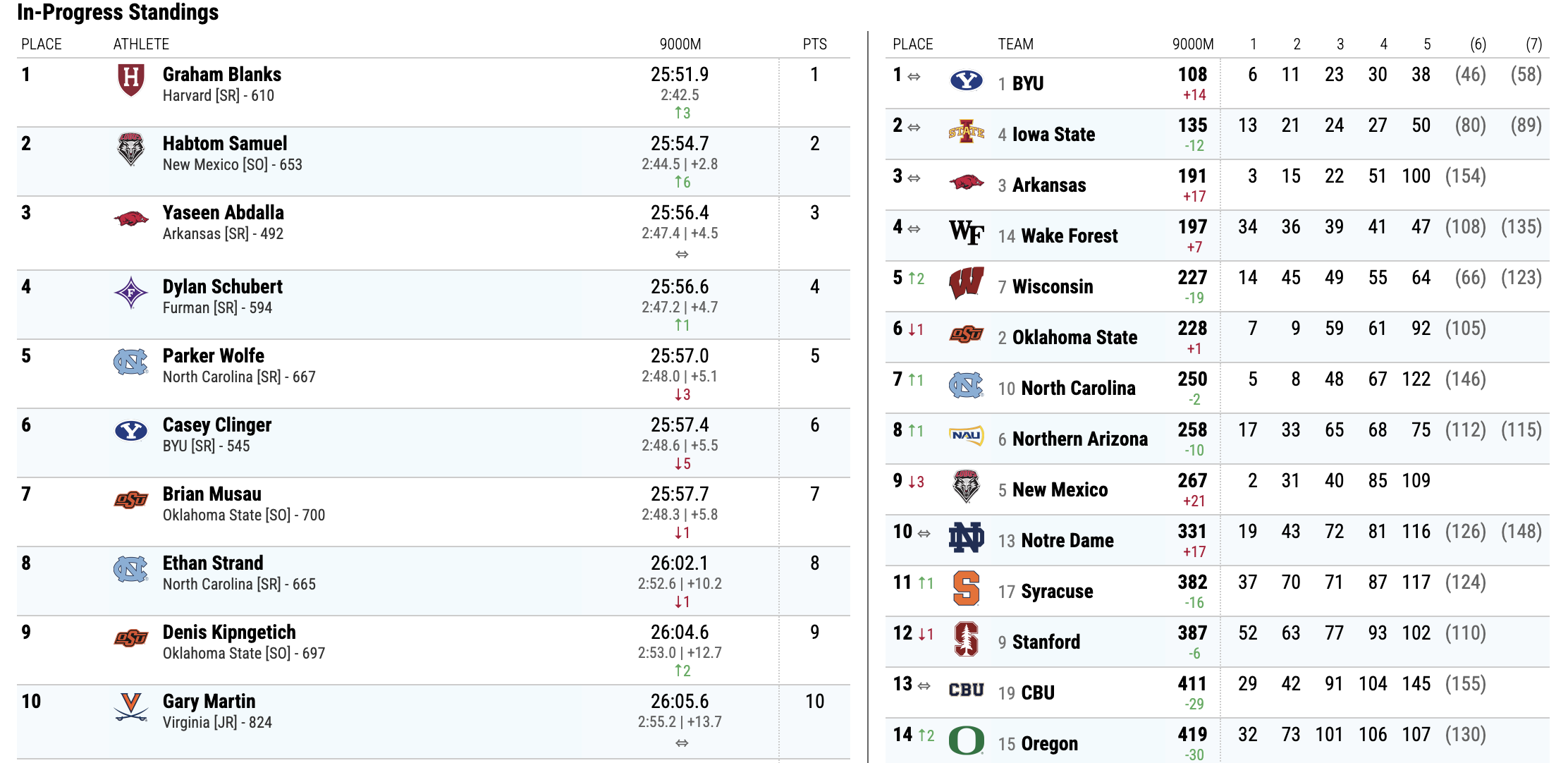Open Parker Wolfe athlete profile link
The width and height of the screenshot is (1568, 763).
click(213, 355)
